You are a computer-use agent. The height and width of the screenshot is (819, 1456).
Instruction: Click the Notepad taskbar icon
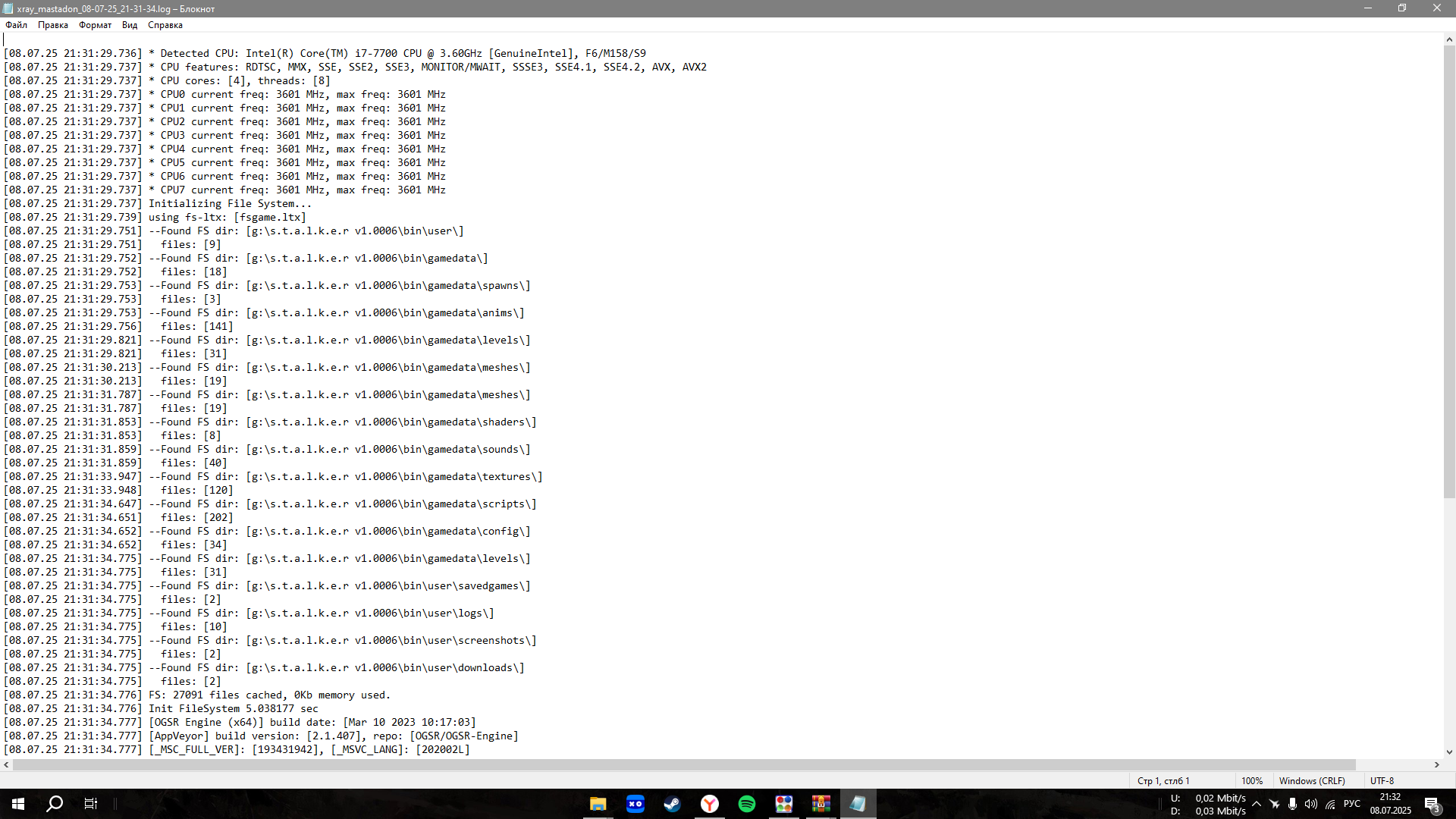[x=858, y=804]
